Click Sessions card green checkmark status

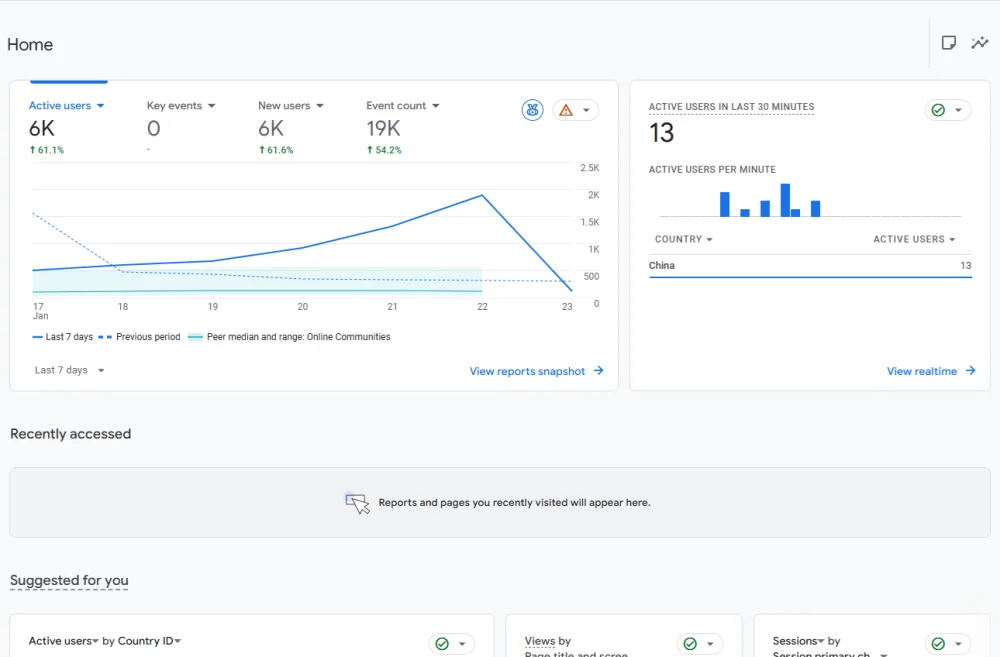tap(947, 644)
